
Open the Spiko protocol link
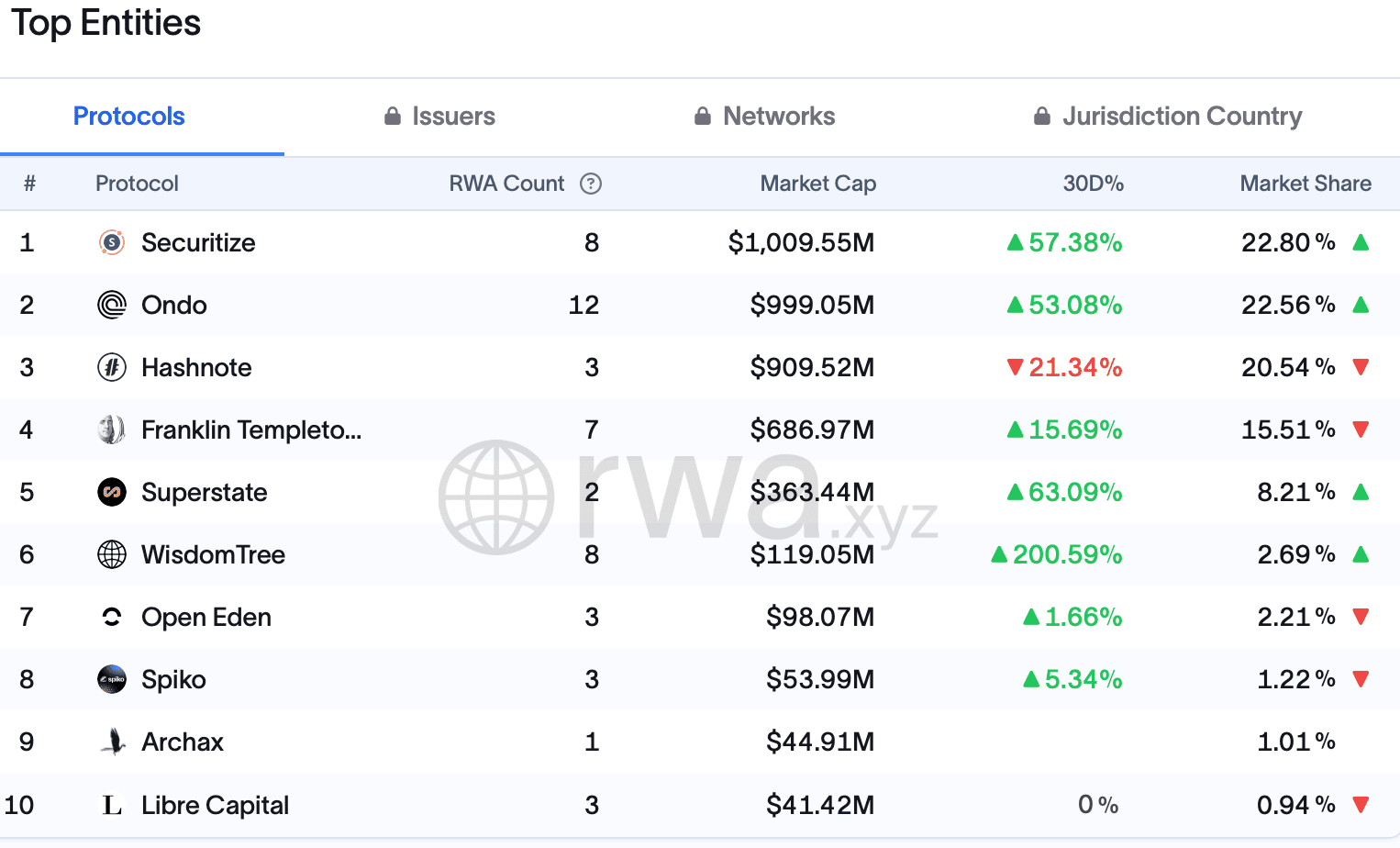[173, 679]
